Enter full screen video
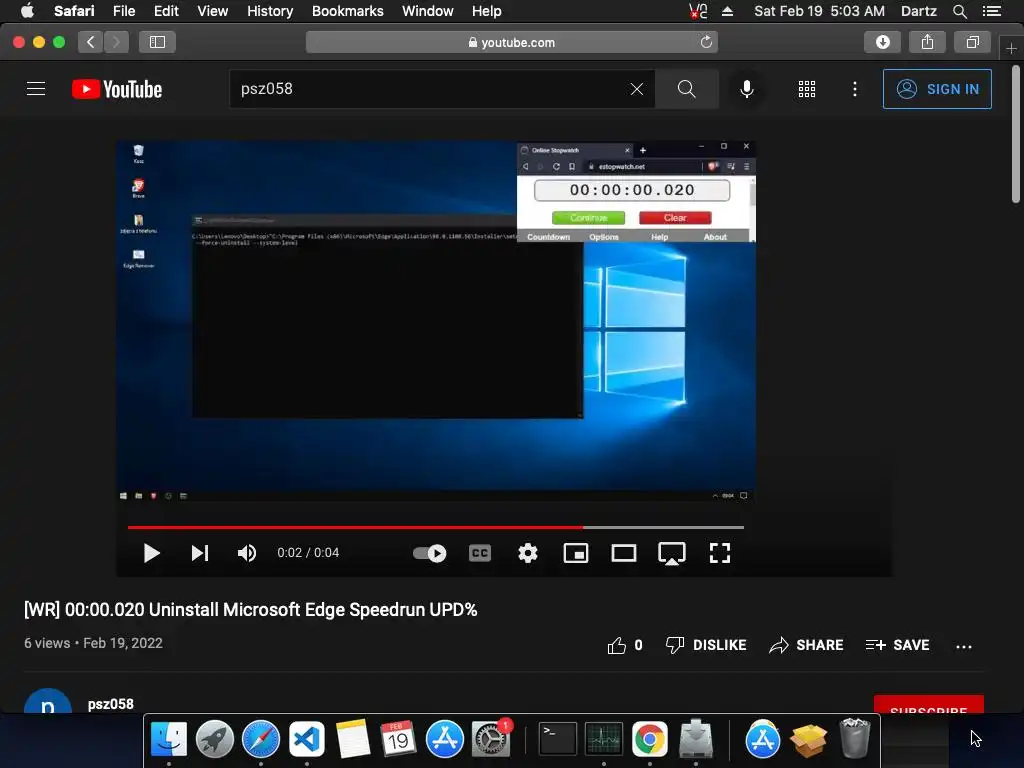1024x768 pixels. coord(720,553)
